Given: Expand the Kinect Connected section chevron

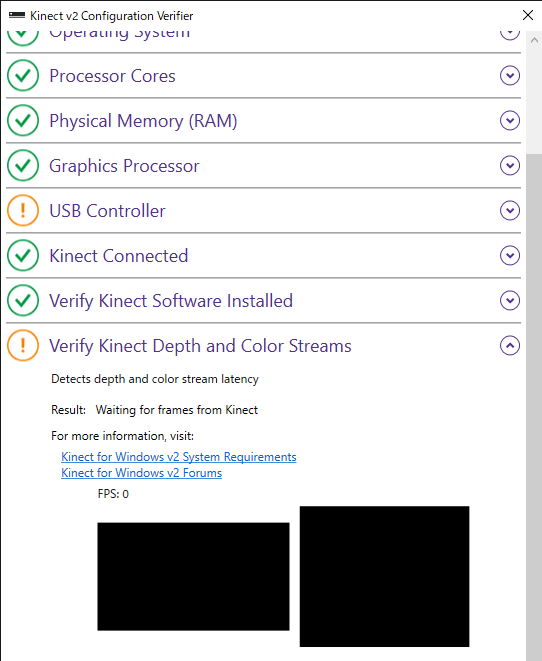Looking at the screenshot, I should (510, 255).
